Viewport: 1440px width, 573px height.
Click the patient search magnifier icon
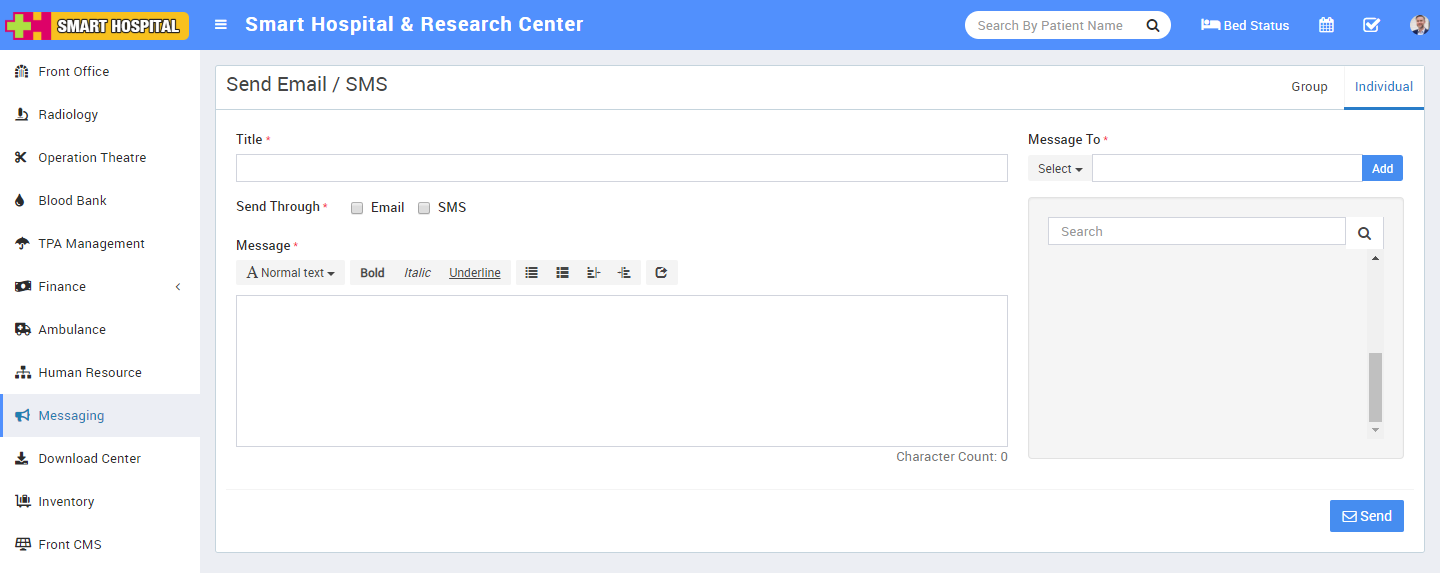pos(1152,25)
